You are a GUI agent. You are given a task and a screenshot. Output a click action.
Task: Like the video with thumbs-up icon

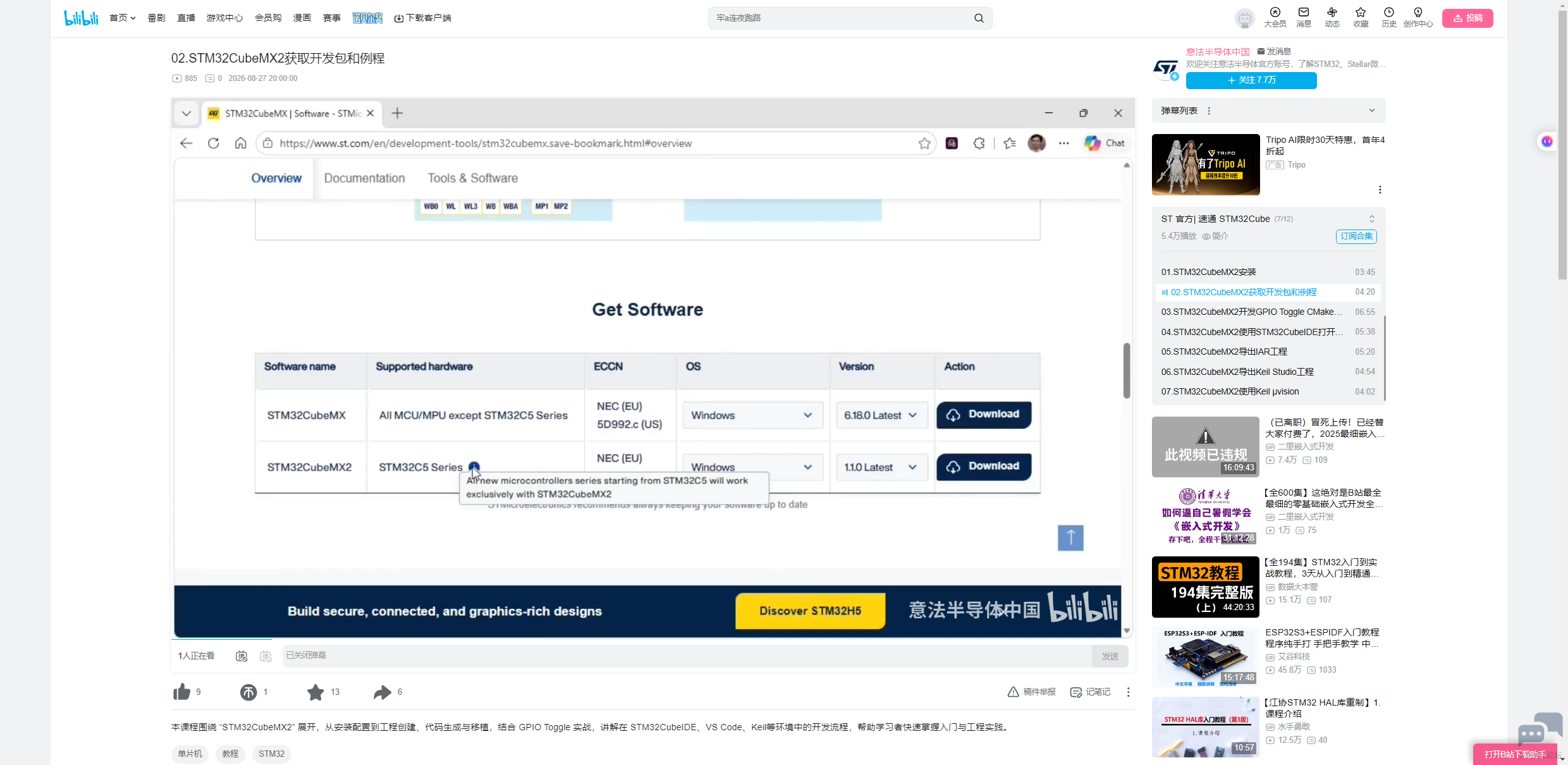[x=182, y=692]
